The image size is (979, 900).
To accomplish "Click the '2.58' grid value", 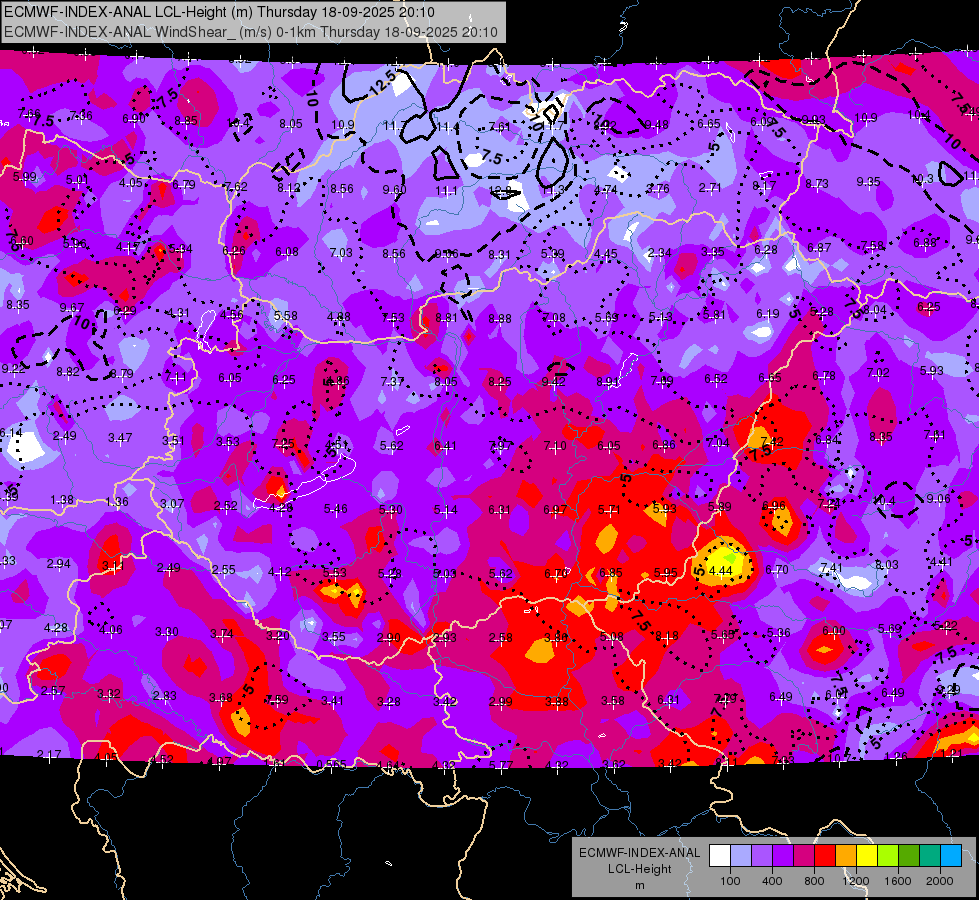I will point(501,638).
